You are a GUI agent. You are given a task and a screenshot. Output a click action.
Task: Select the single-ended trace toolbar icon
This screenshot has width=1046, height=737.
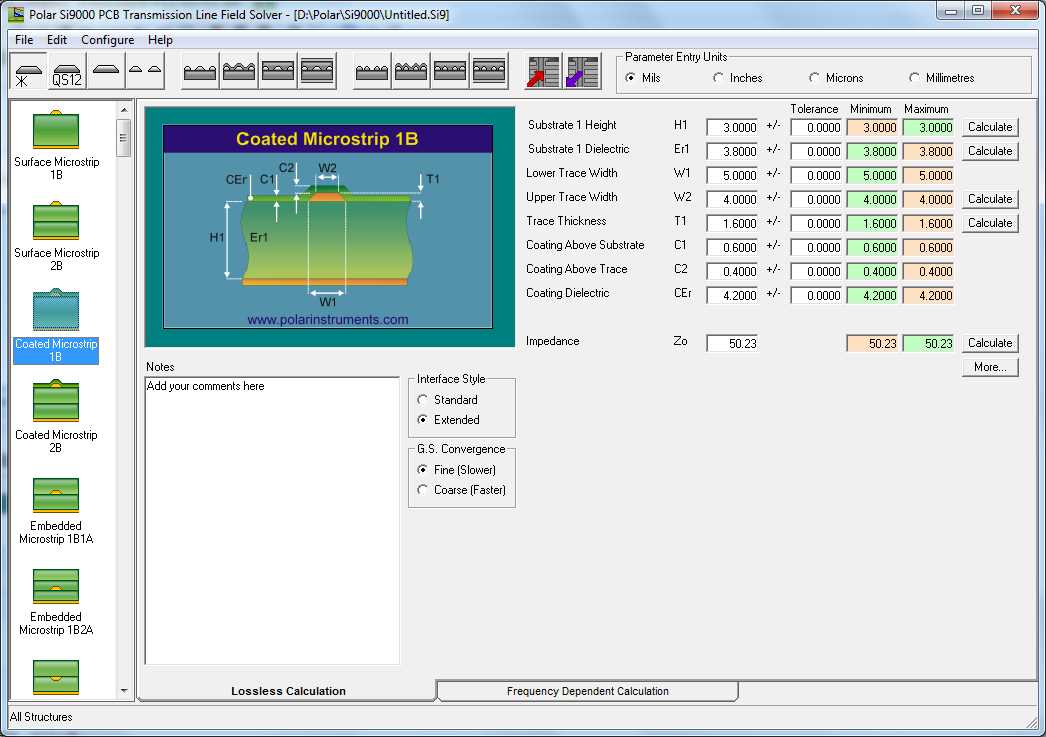(x=106, y=72)
